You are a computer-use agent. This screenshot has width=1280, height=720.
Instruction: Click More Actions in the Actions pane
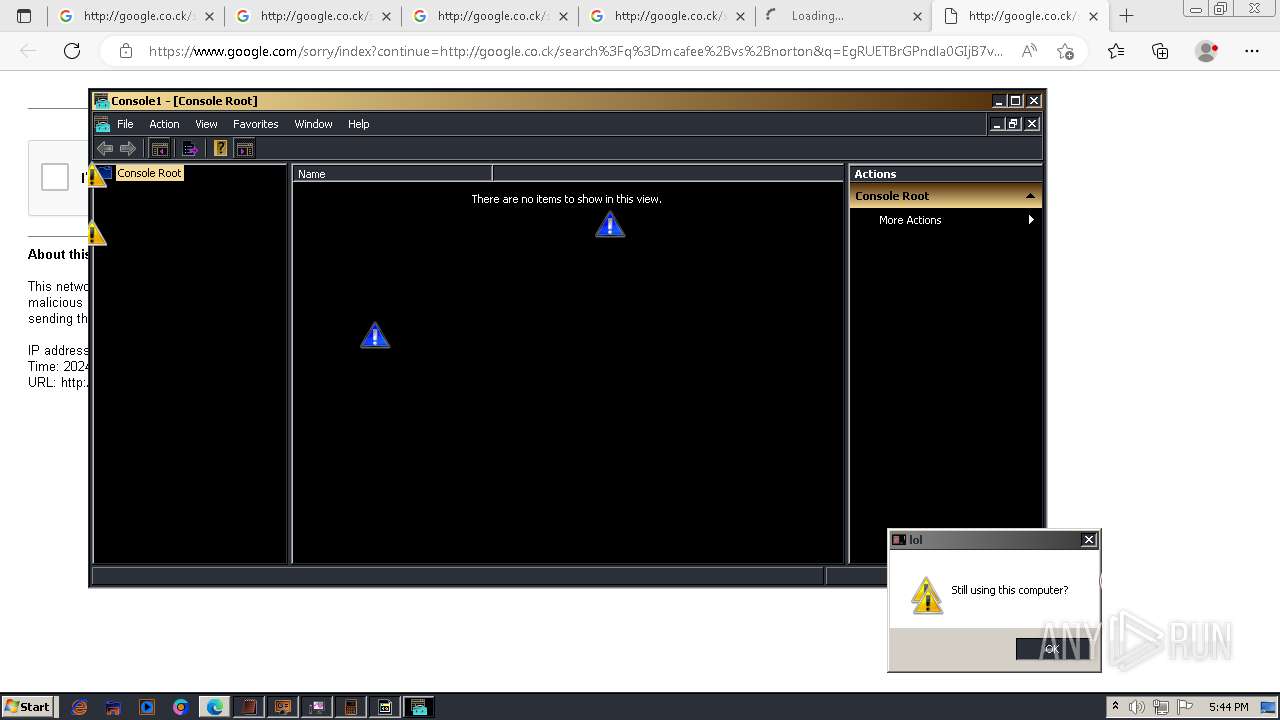pos(910,220)
